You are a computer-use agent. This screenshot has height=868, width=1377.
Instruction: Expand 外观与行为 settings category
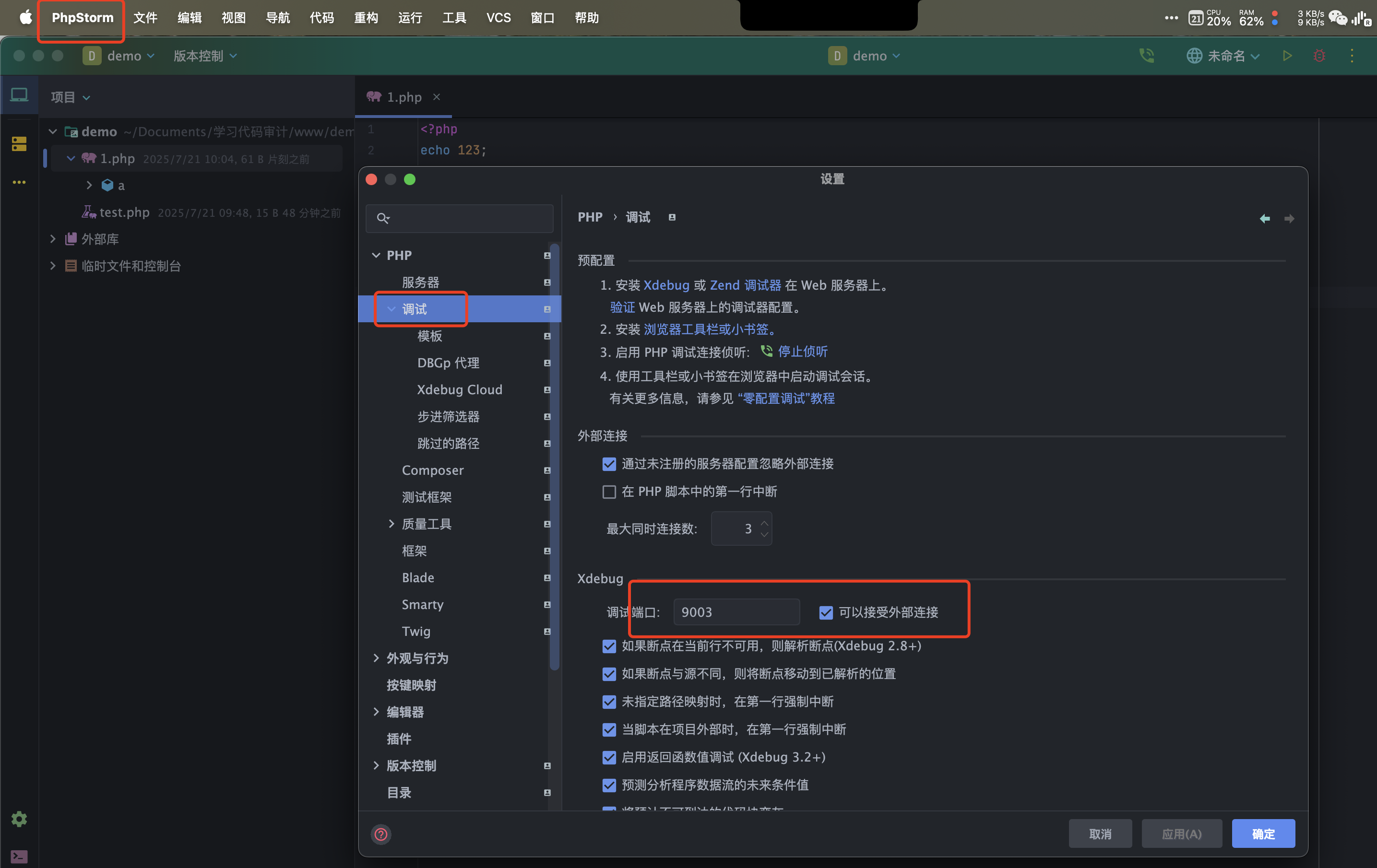(376, 658)
